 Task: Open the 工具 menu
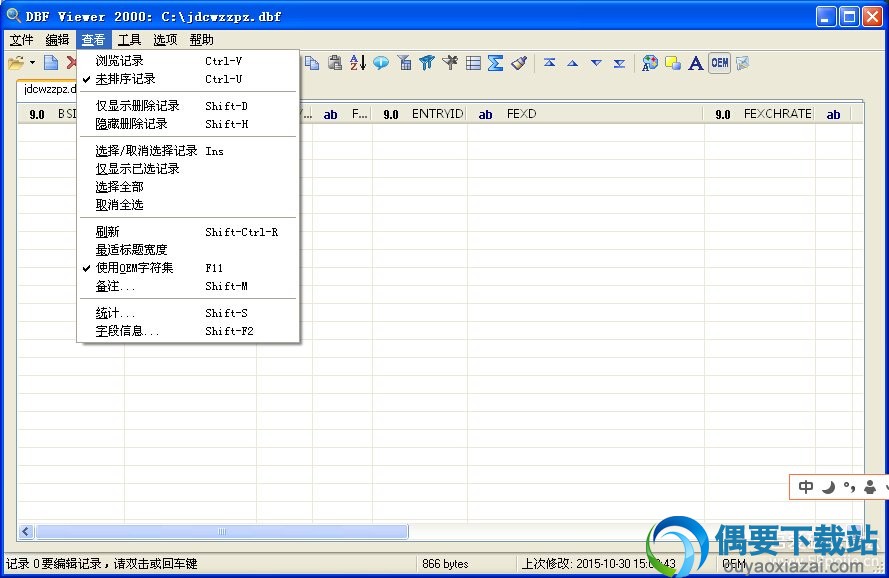coord(129,40)
